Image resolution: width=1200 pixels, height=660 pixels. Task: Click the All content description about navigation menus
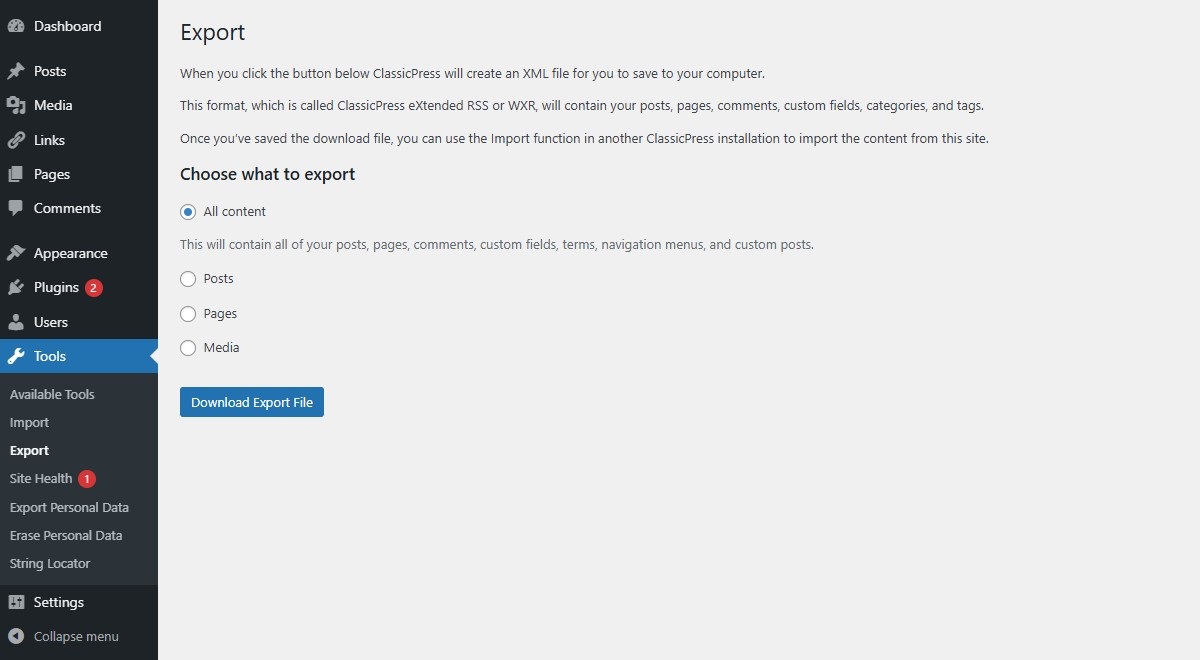(x=497, y=245)
